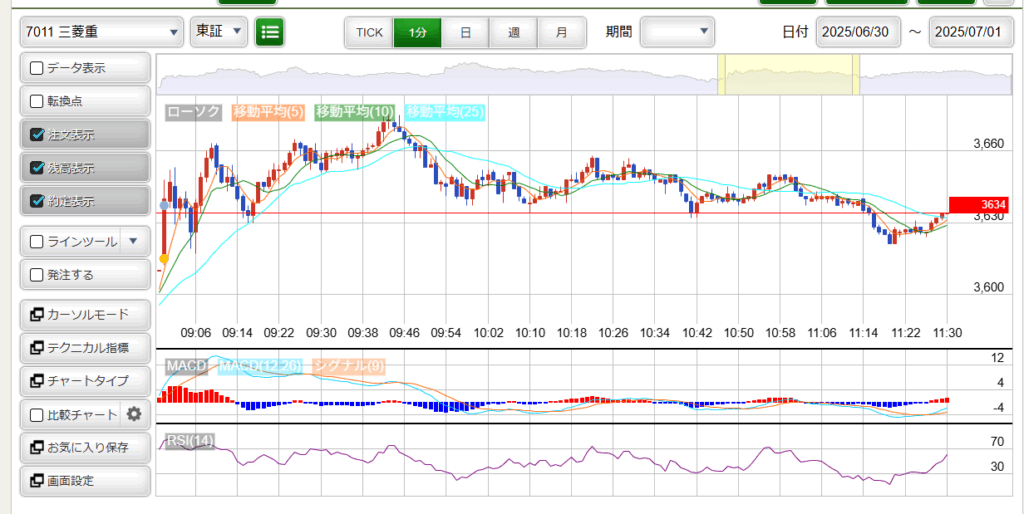Click the シグナル(9) legend label
The image size is (1024, 514).
(x=349, y=366)
